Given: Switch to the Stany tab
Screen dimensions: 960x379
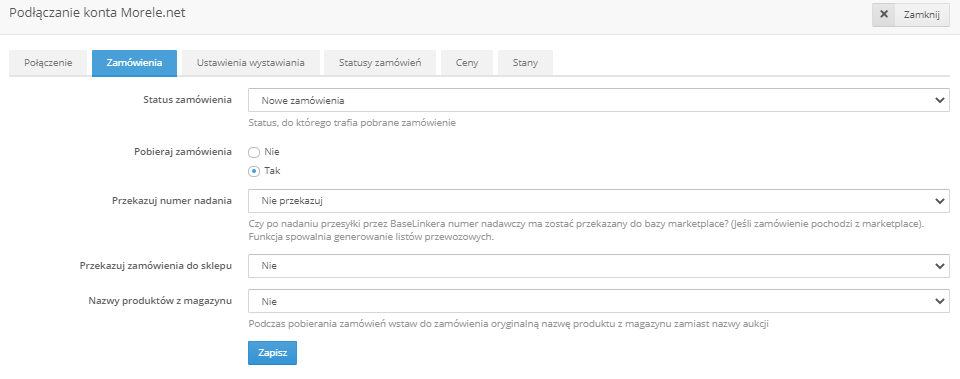Looking at the screenshot, I should point(525,63).
